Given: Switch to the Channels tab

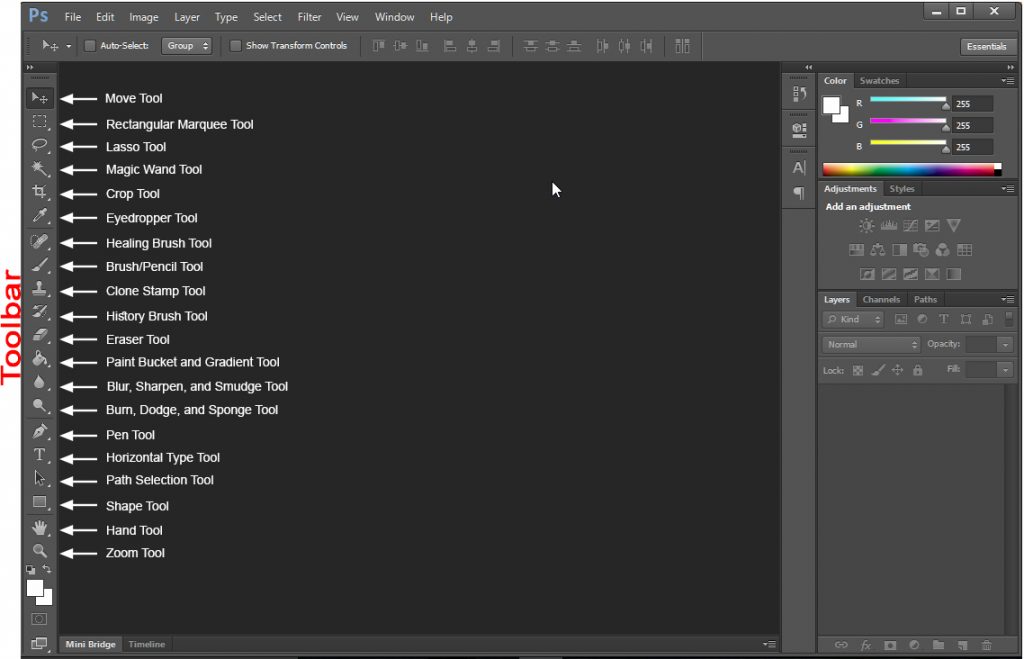Looking at the screenshot, I should pyautogui.click(x=881, y=299).
